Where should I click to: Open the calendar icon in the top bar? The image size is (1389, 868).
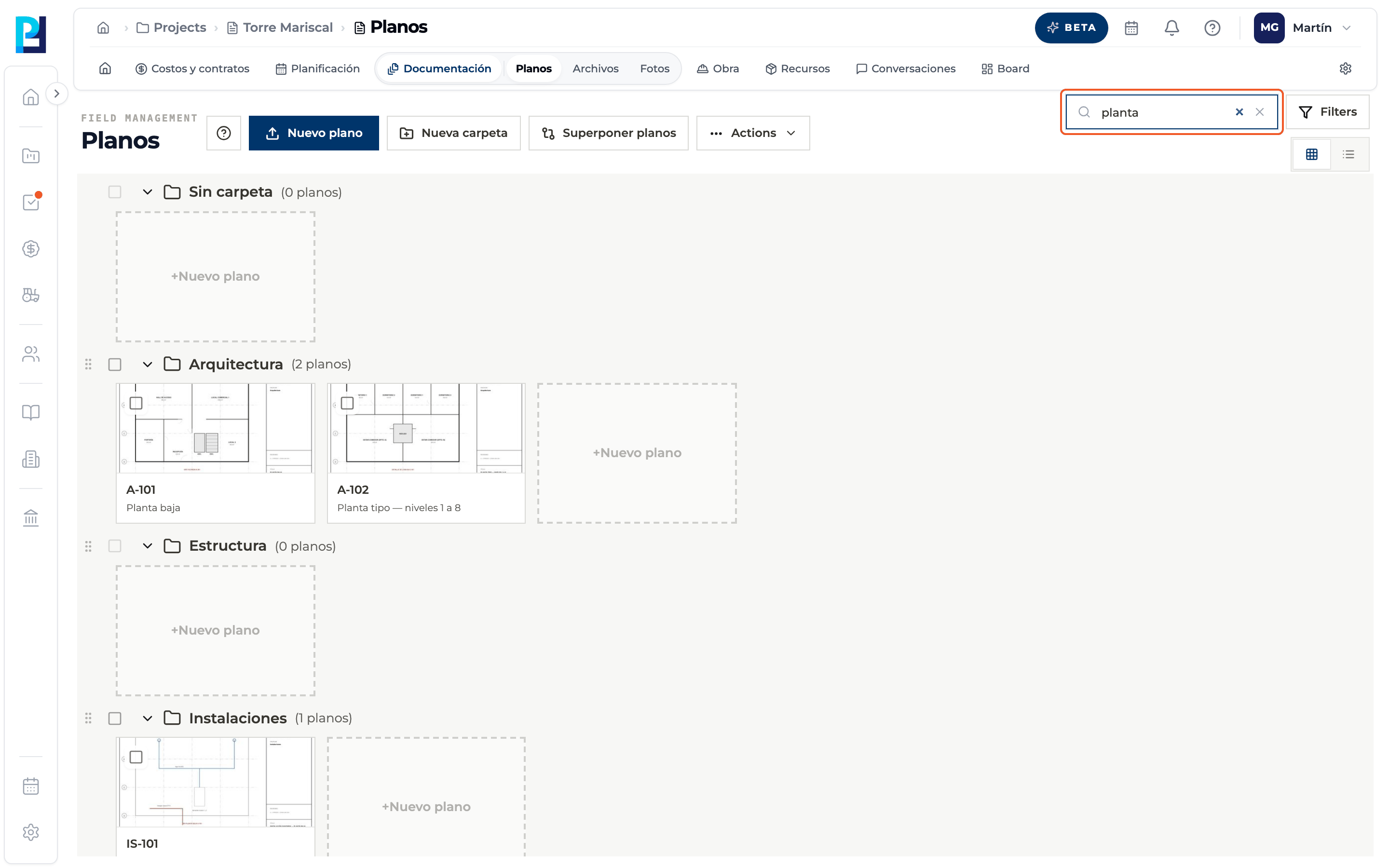point(1130,27)
